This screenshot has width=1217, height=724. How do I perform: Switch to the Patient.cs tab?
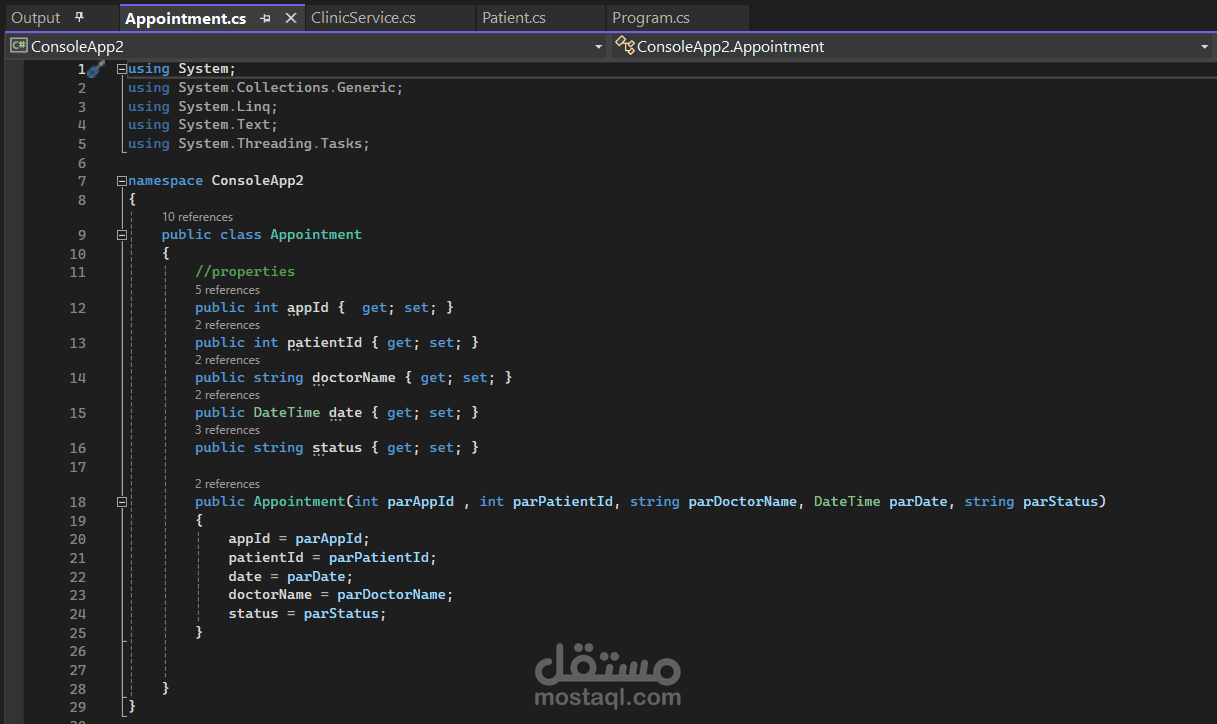click(x=514, y=18)
